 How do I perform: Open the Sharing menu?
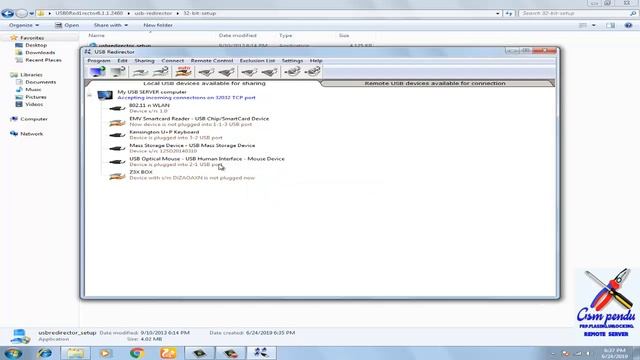point(144,61)
